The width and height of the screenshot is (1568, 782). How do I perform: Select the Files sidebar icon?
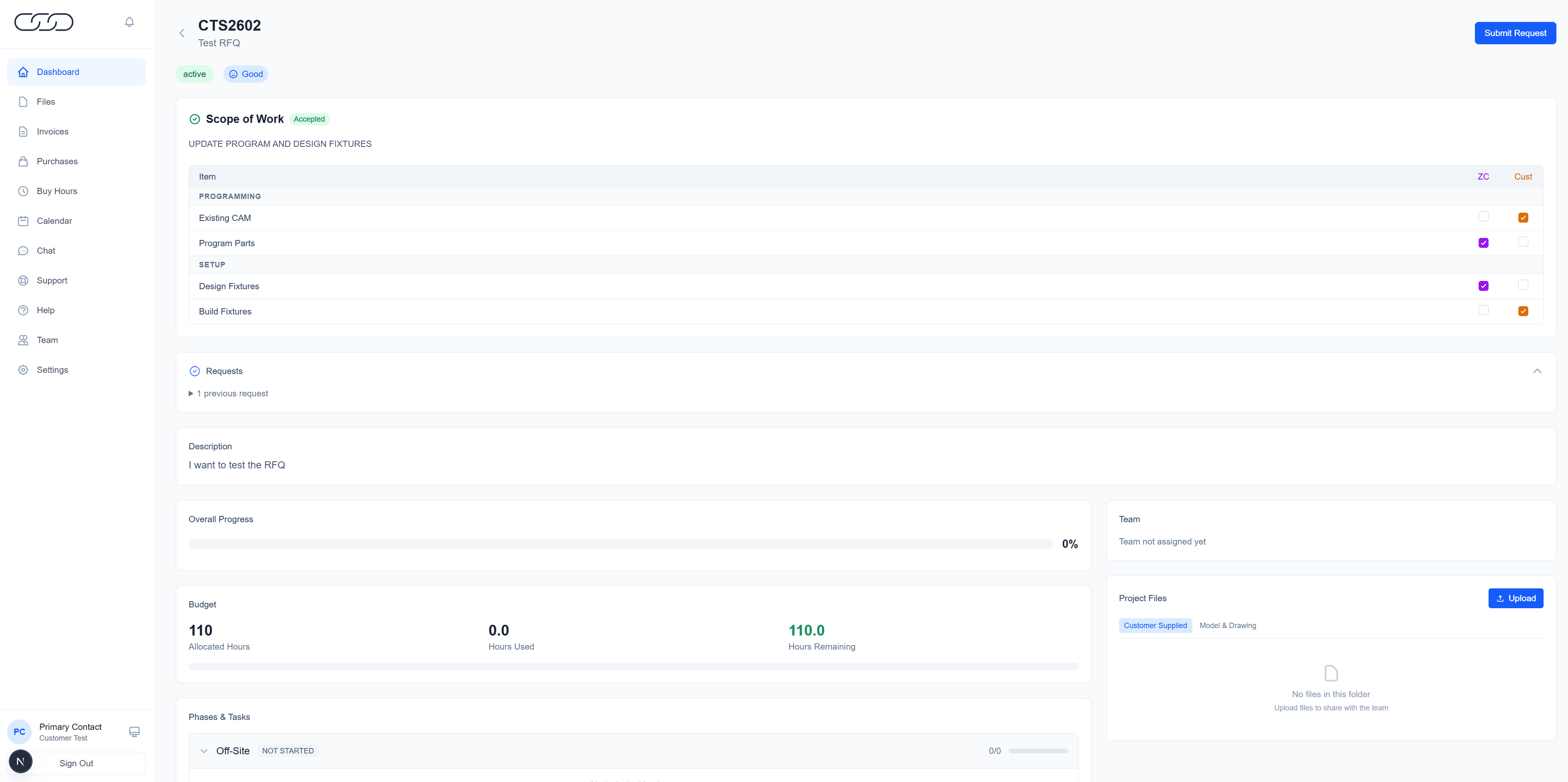point(22,102)
